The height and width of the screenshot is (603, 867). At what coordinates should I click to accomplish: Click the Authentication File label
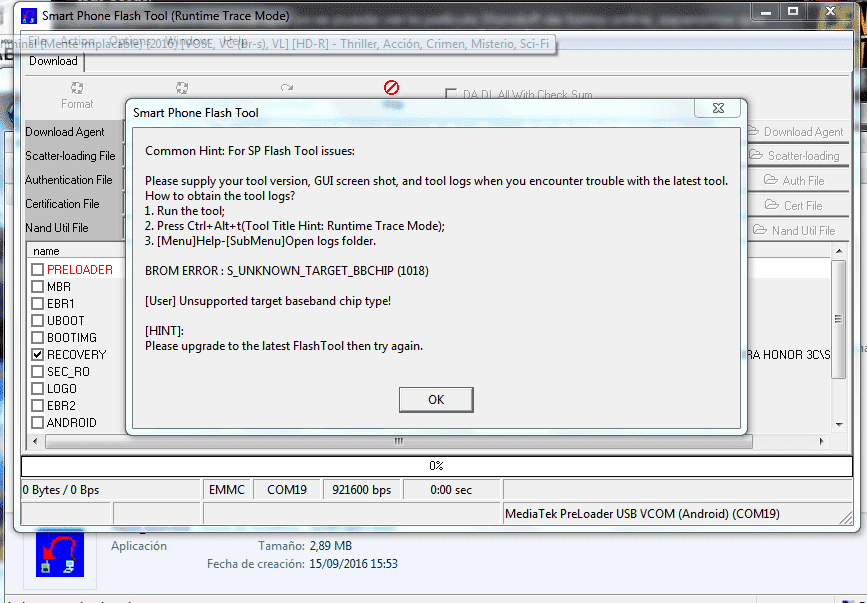coord(69,180)
